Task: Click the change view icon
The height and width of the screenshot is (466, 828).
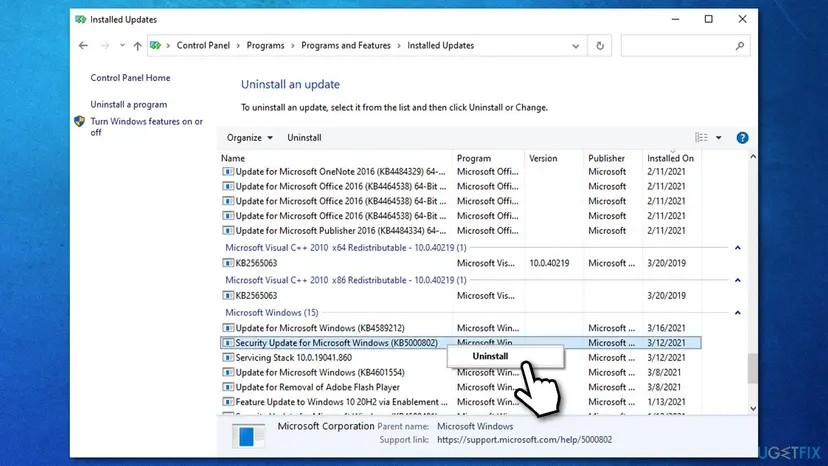Action: [x=701, y=138]
